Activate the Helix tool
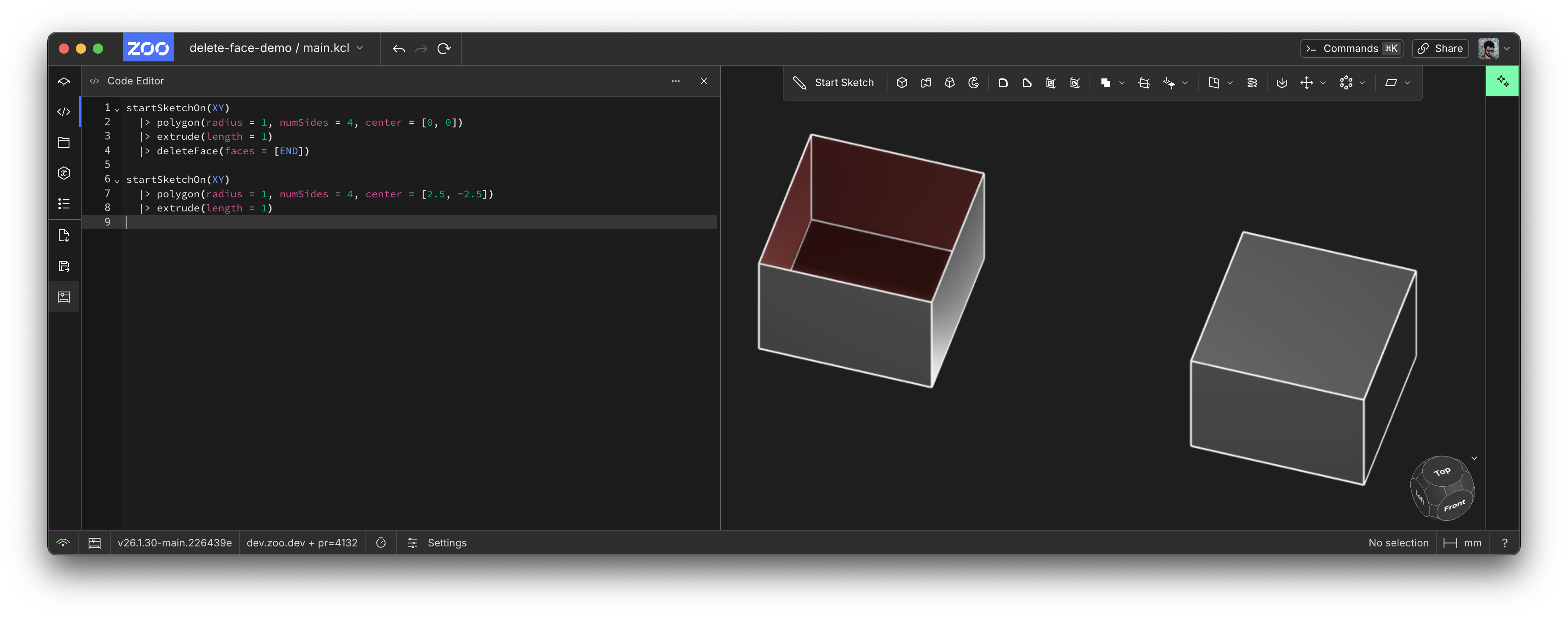 coord(1251,83)
